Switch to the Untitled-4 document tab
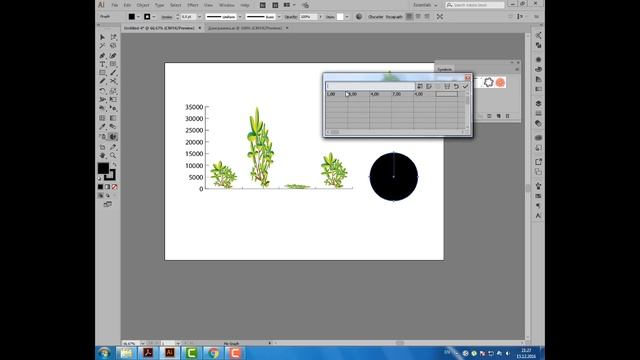The height and width of the screenshot is (360, 640). pos(159,28)
